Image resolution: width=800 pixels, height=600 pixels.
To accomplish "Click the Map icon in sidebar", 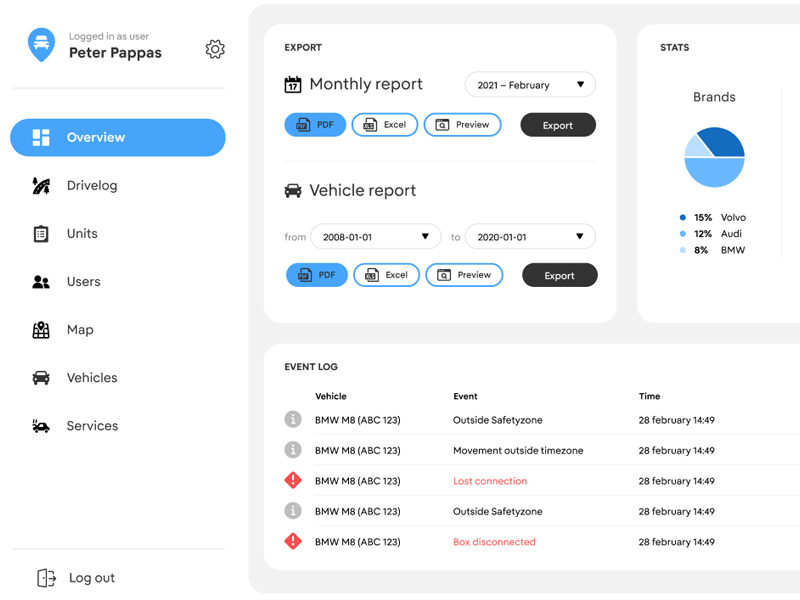I will click(x=41, y=330).
